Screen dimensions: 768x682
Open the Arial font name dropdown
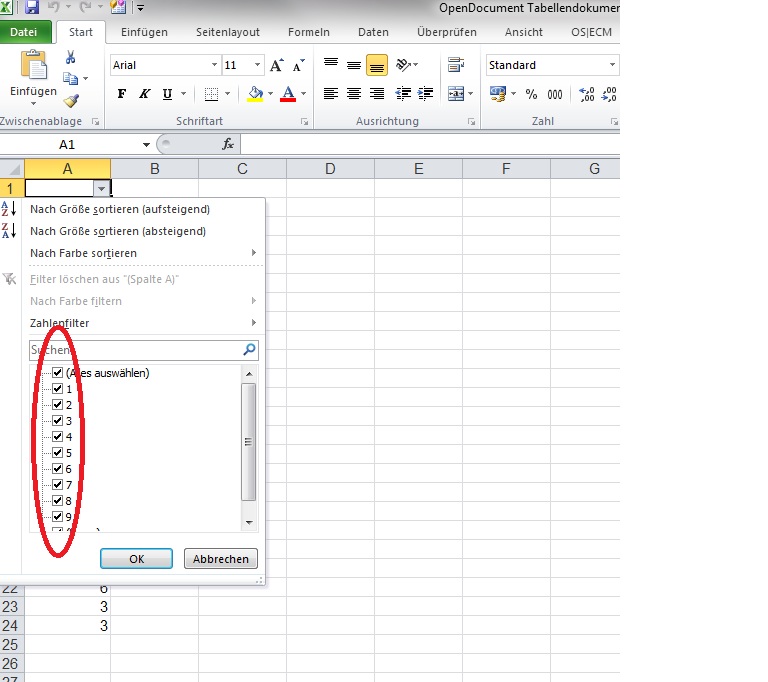[x=214, y=65]
